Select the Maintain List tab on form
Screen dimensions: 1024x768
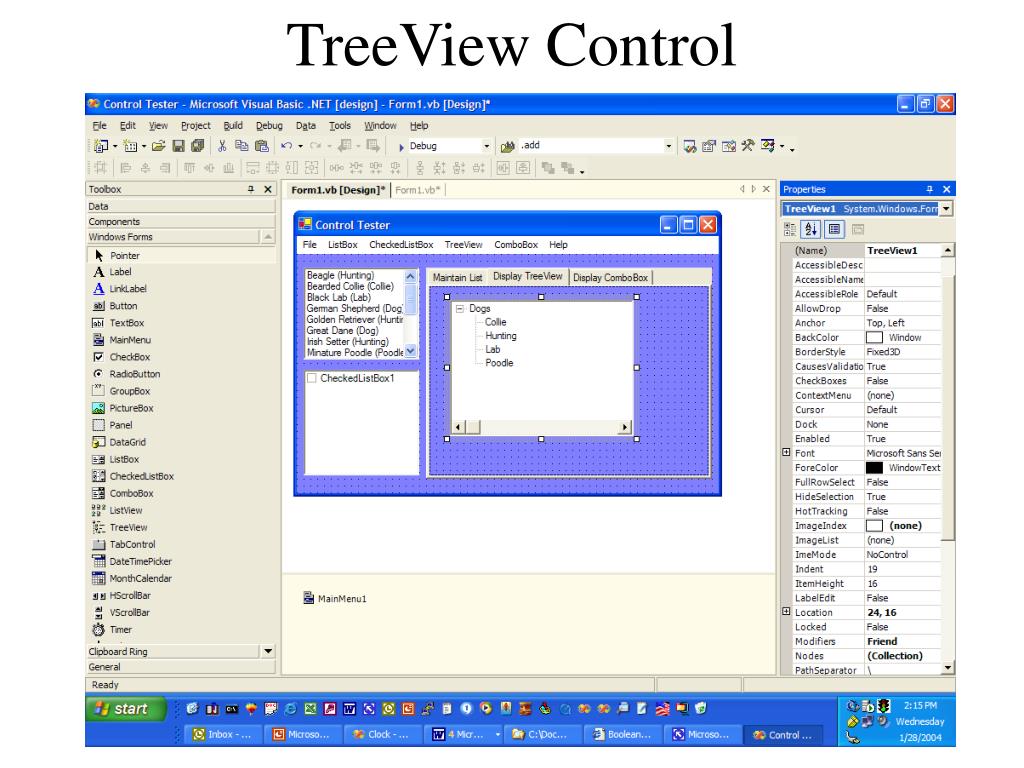point(457,278)
